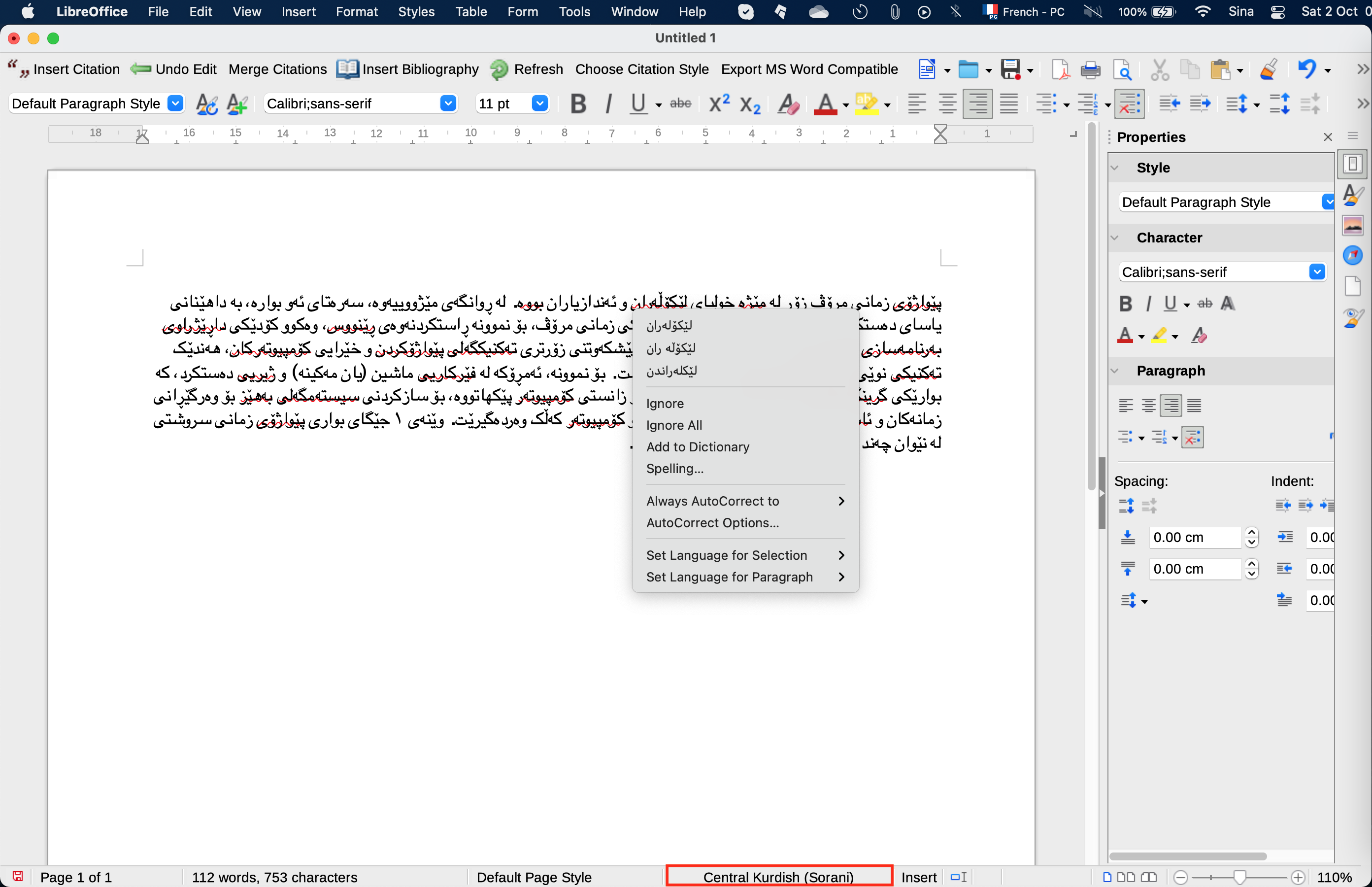Toggle Bold in the main toolbar

578,103
